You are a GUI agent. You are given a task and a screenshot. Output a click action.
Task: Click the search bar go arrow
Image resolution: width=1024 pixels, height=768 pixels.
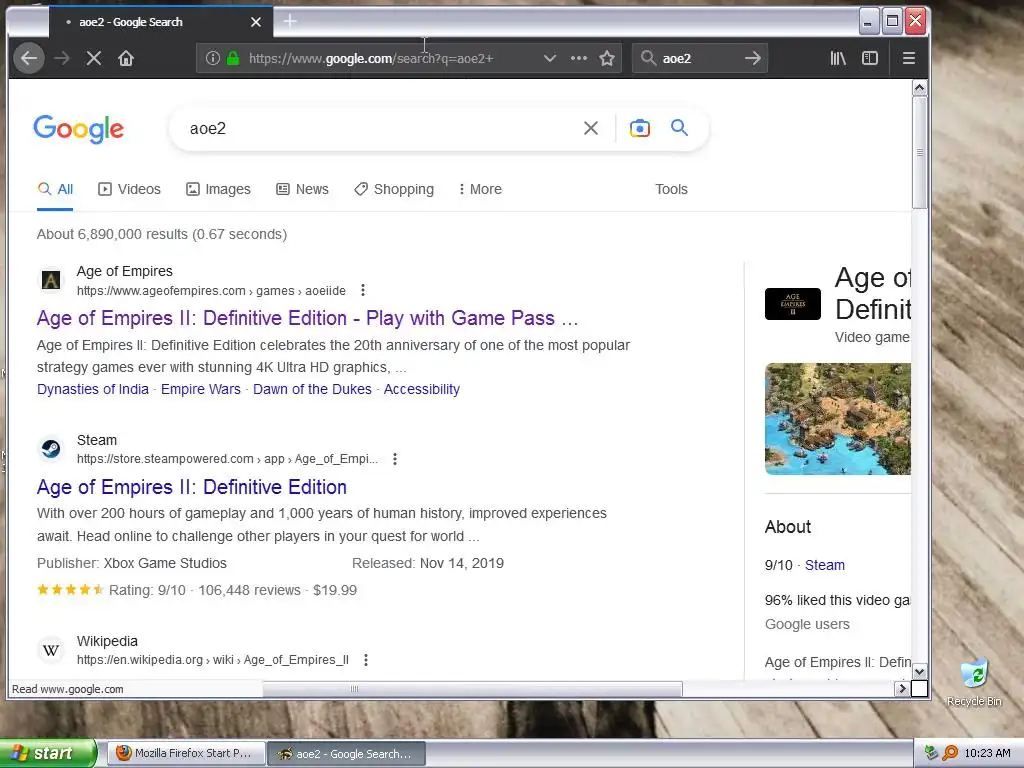752,58
